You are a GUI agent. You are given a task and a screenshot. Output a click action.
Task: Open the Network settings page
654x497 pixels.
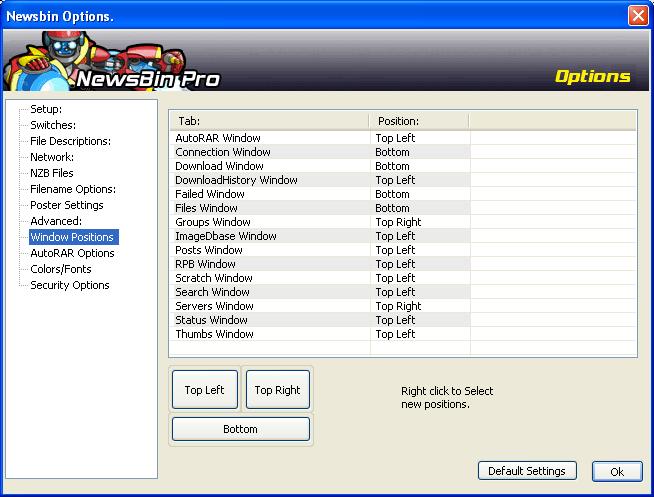click(x=52, y=157)
